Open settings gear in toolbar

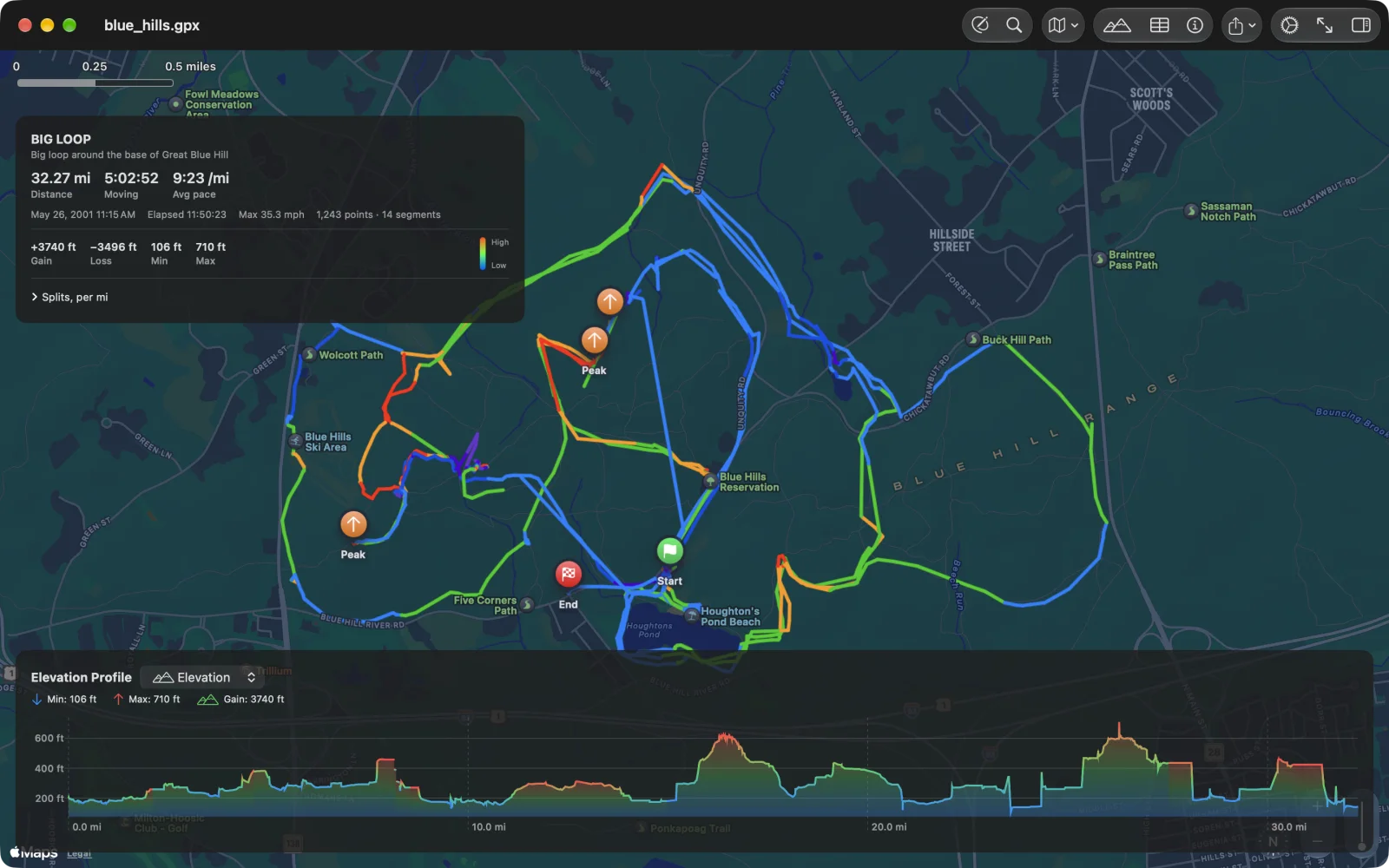pyautogui.click(x=1290, y=25)
